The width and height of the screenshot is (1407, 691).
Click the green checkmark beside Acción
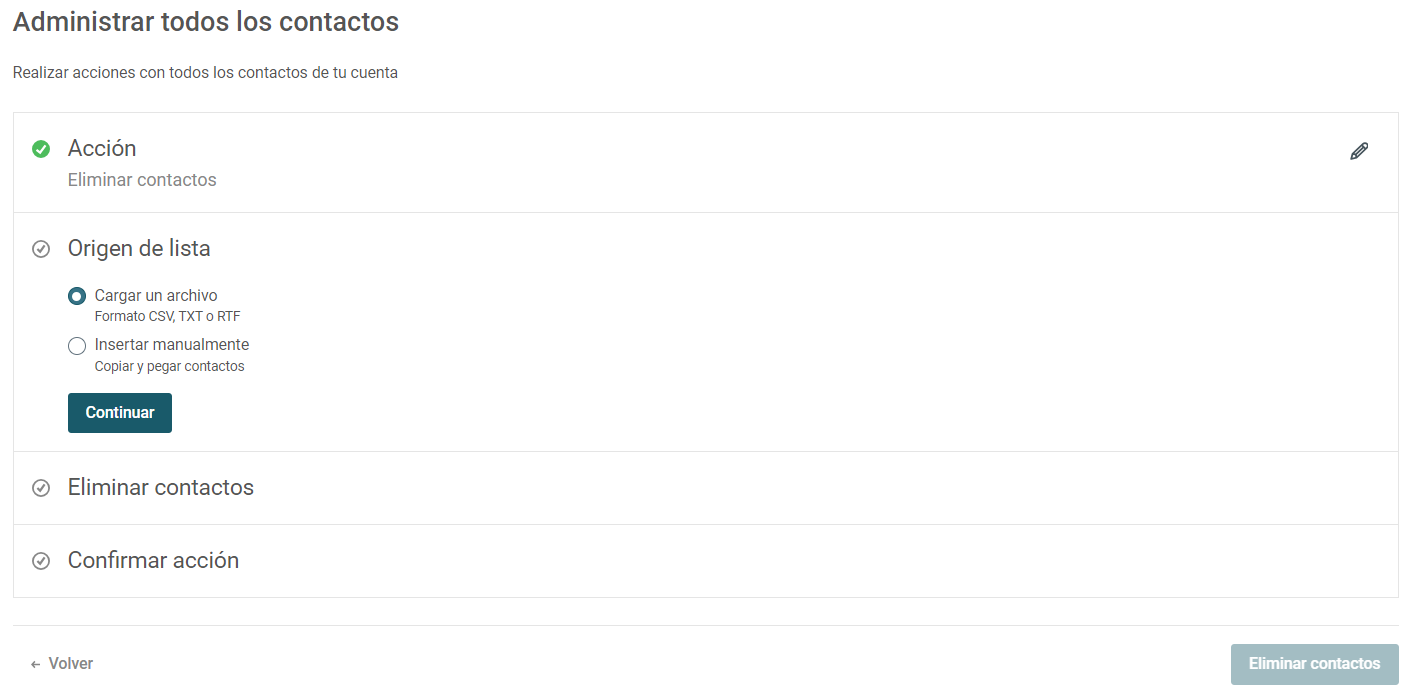click(x=41, y=149)
